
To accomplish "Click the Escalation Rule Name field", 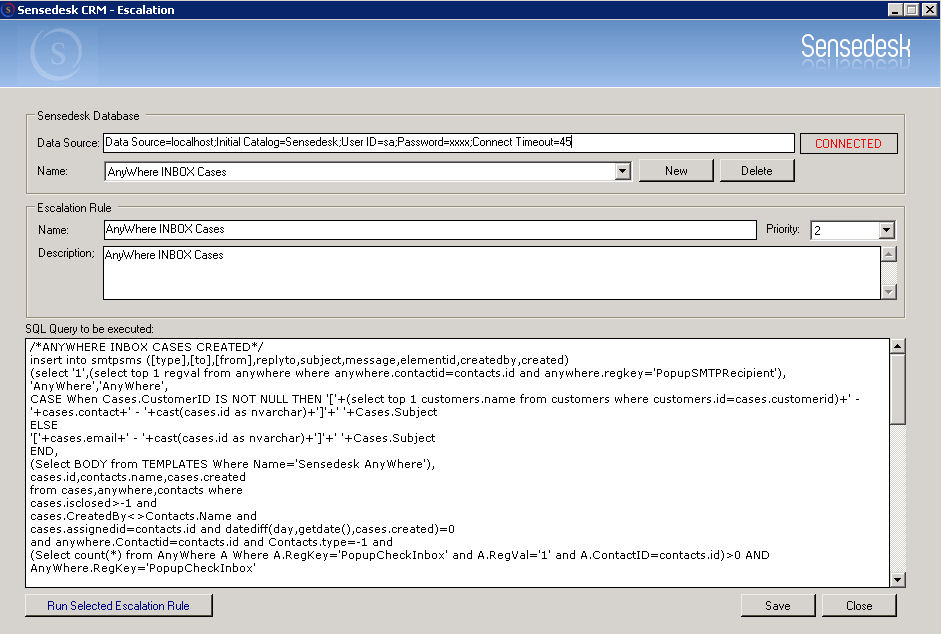I will (x=430, y=229).
